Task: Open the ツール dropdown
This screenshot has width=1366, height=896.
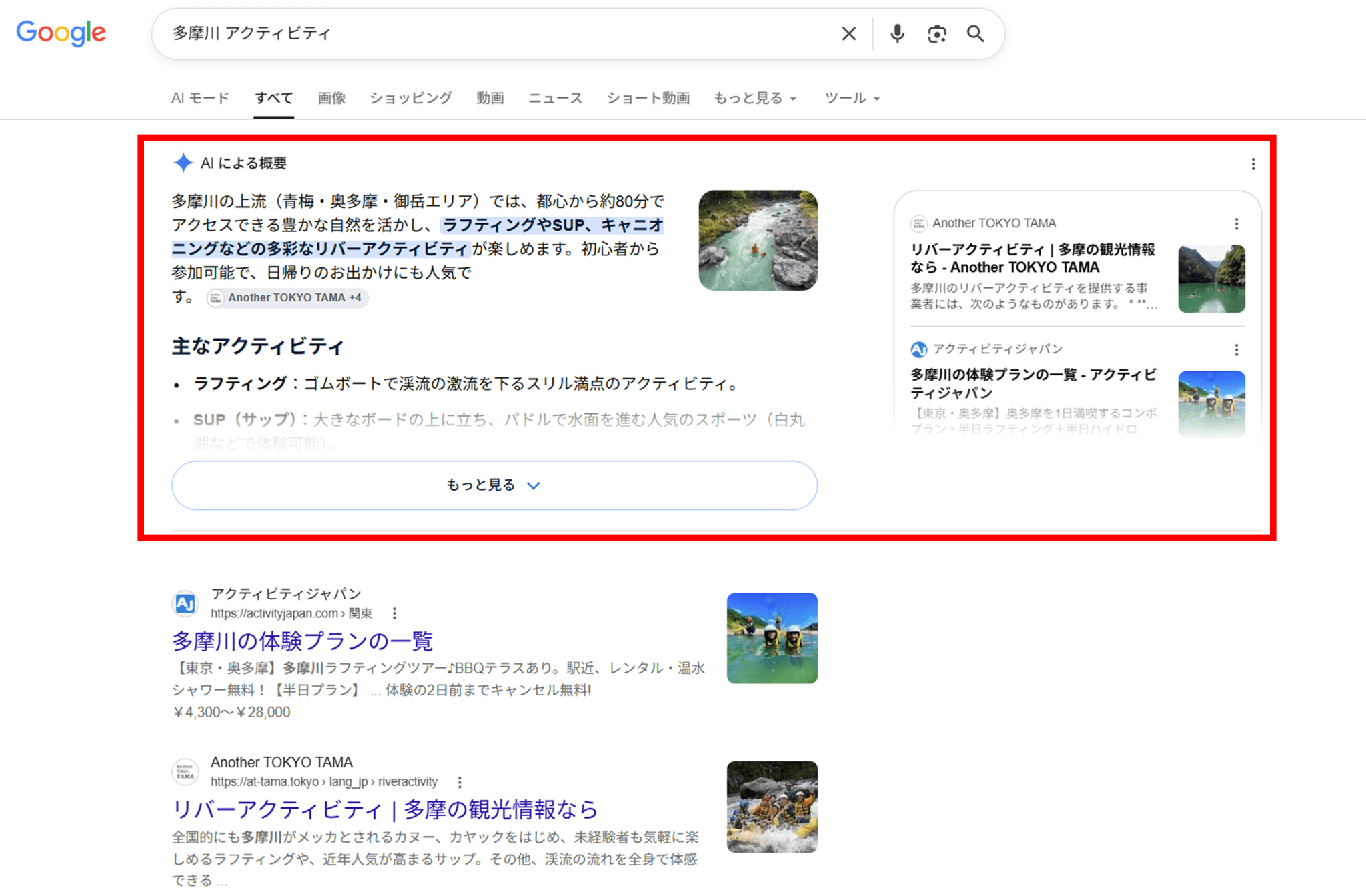Action: pyautogui.click(x=852, y=99)
